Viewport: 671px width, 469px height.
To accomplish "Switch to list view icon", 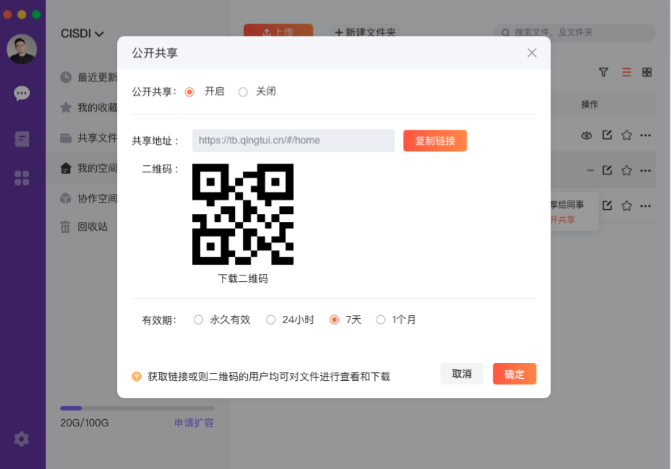I will point(626,72).
